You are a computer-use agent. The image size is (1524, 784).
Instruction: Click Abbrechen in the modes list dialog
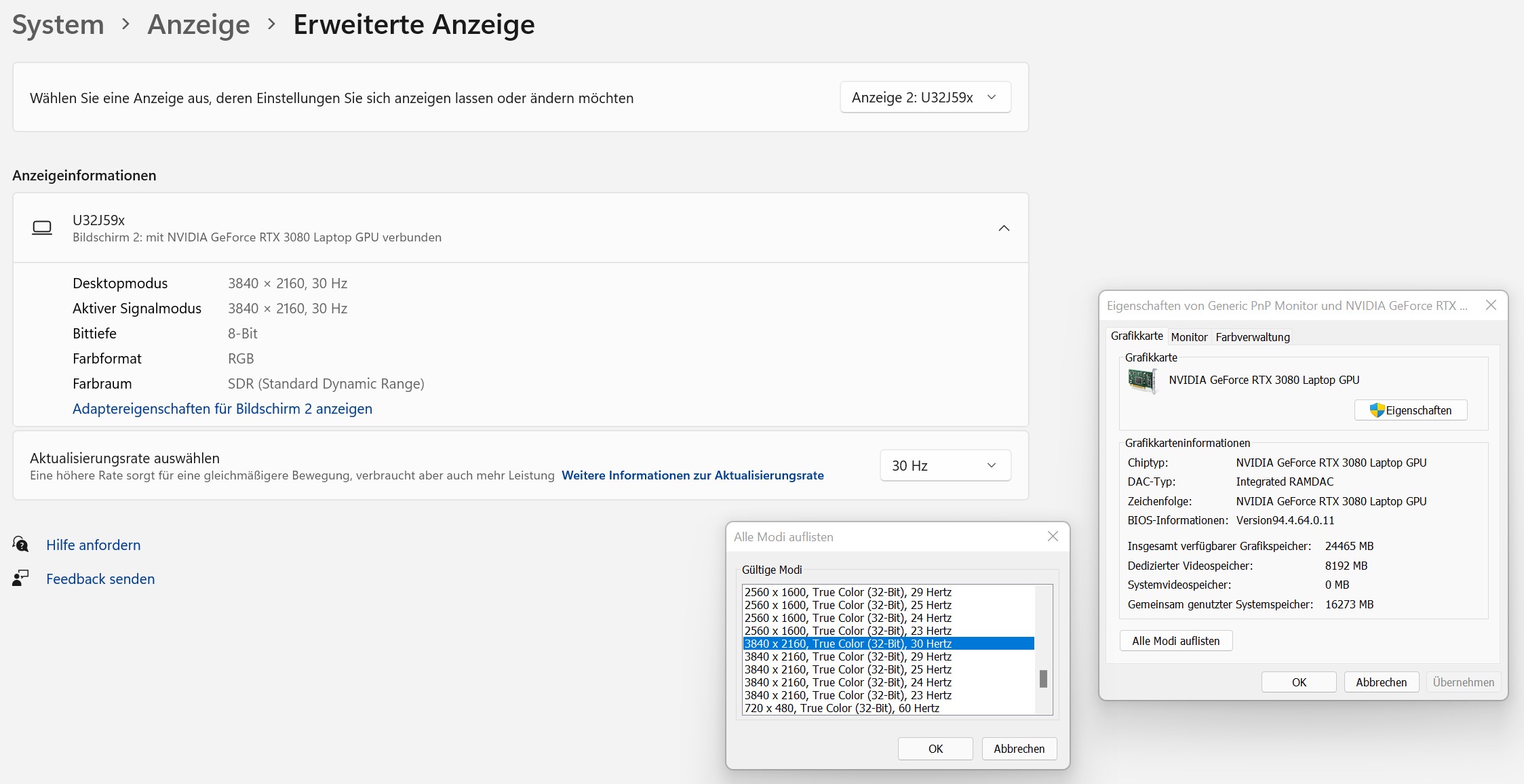pos(1019,749)
